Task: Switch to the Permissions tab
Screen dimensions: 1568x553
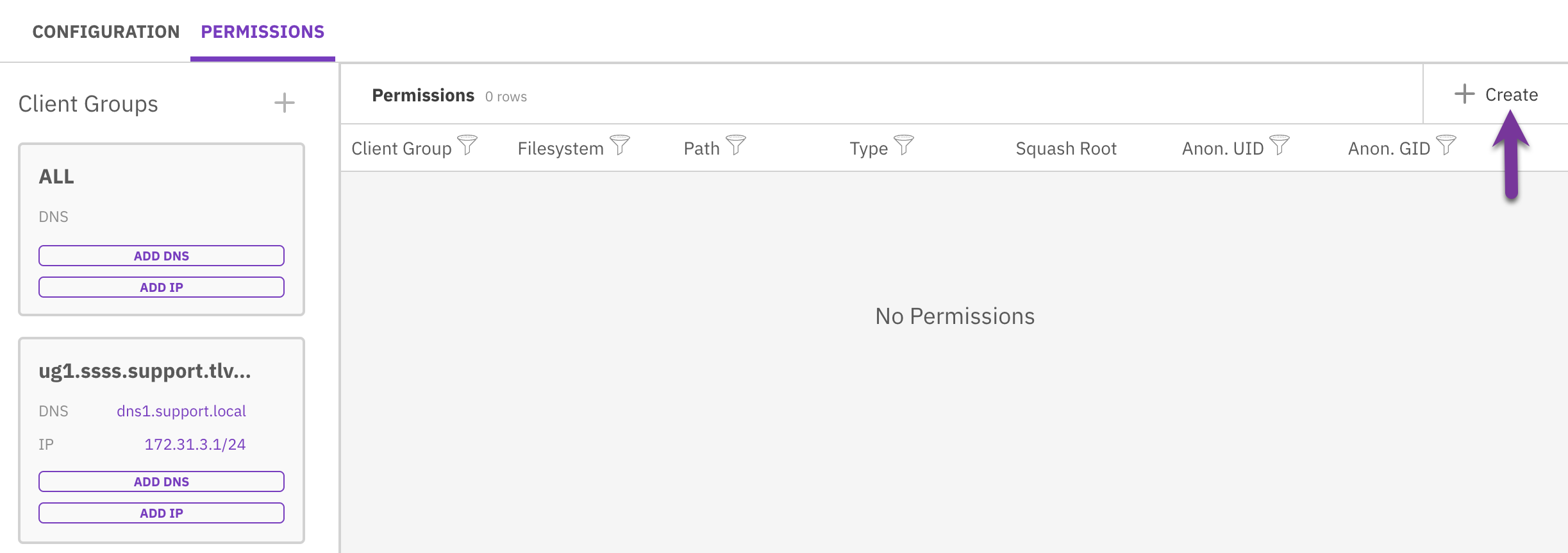Action: pyautogui.click(x=262, y=31)
